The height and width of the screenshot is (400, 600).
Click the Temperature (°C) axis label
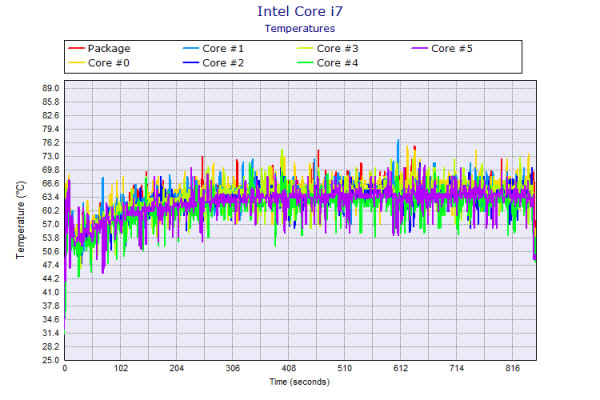tap(20, 220)
